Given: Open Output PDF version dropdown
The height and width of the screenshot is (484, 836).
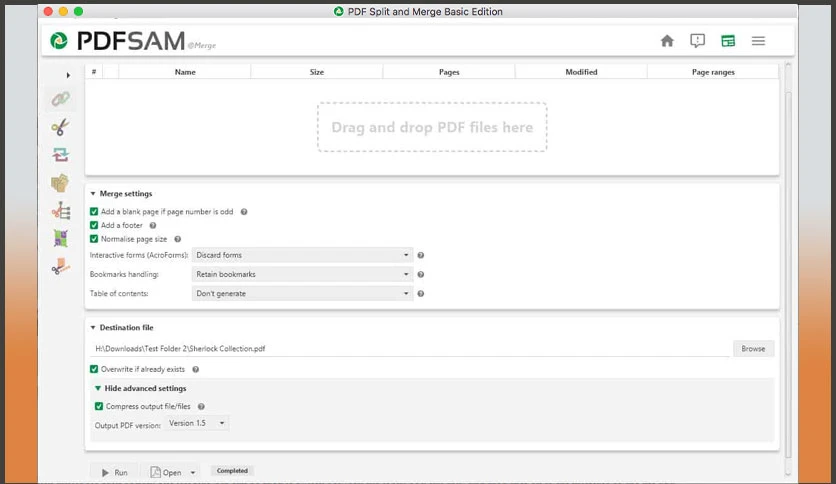Looking at the screenshot, I should click(197, 423).
